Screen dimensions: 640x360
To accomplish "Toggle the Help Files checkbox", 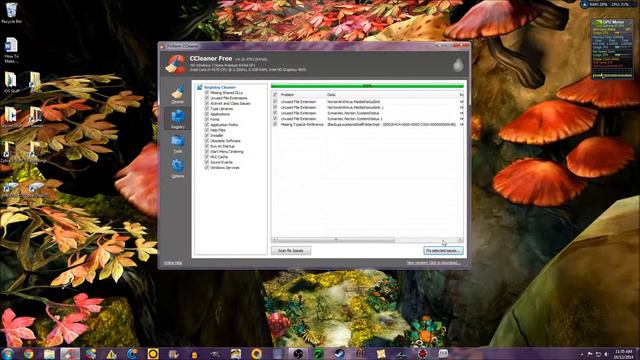I will (x=207, y=130).
